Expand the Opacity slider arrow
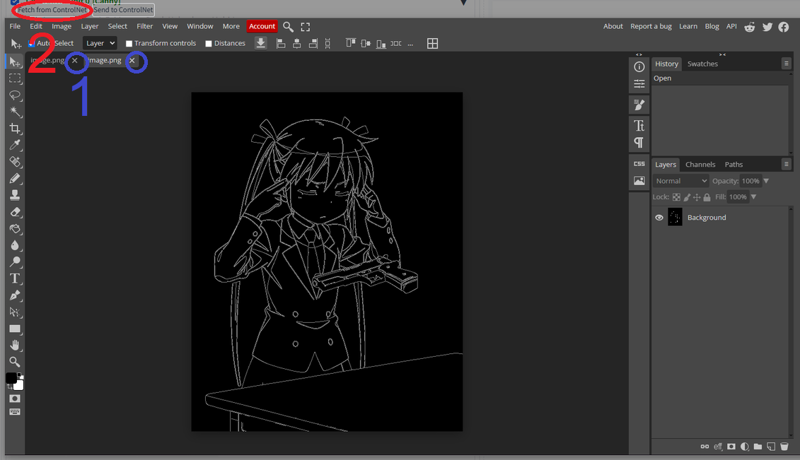 (766, 181)
